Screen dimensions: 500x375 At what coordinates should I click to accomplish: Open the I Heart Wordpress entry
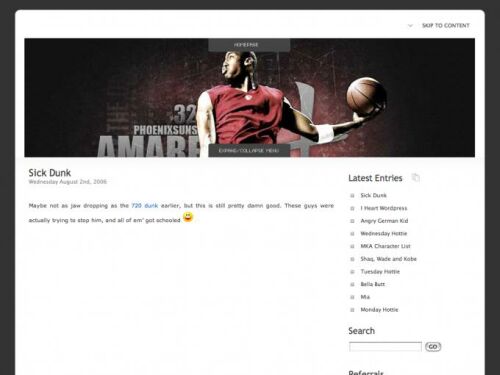384,208
